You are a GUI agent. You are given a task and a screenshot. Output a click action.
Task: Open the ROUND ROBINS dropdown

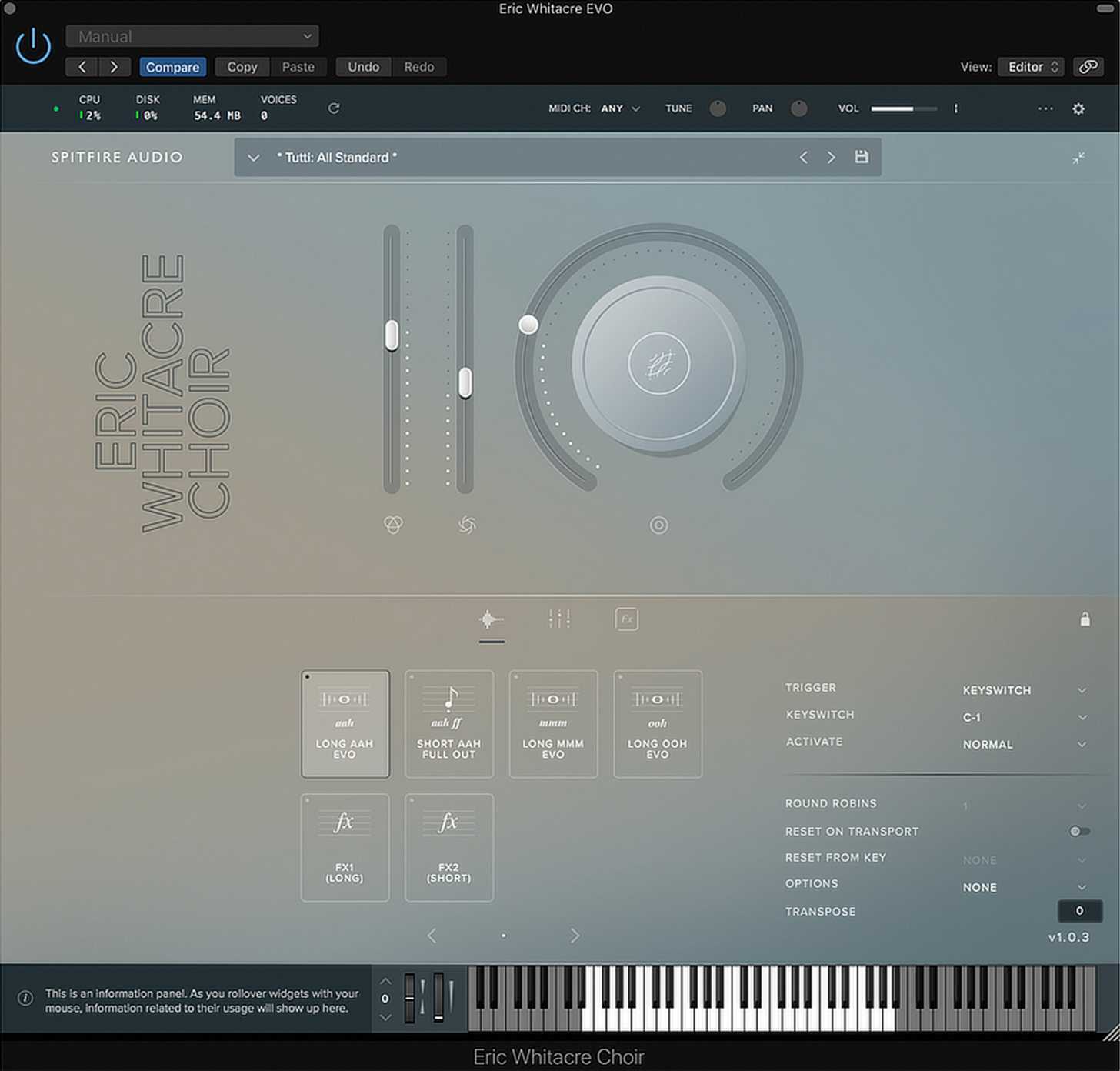tap(1025, 806)
